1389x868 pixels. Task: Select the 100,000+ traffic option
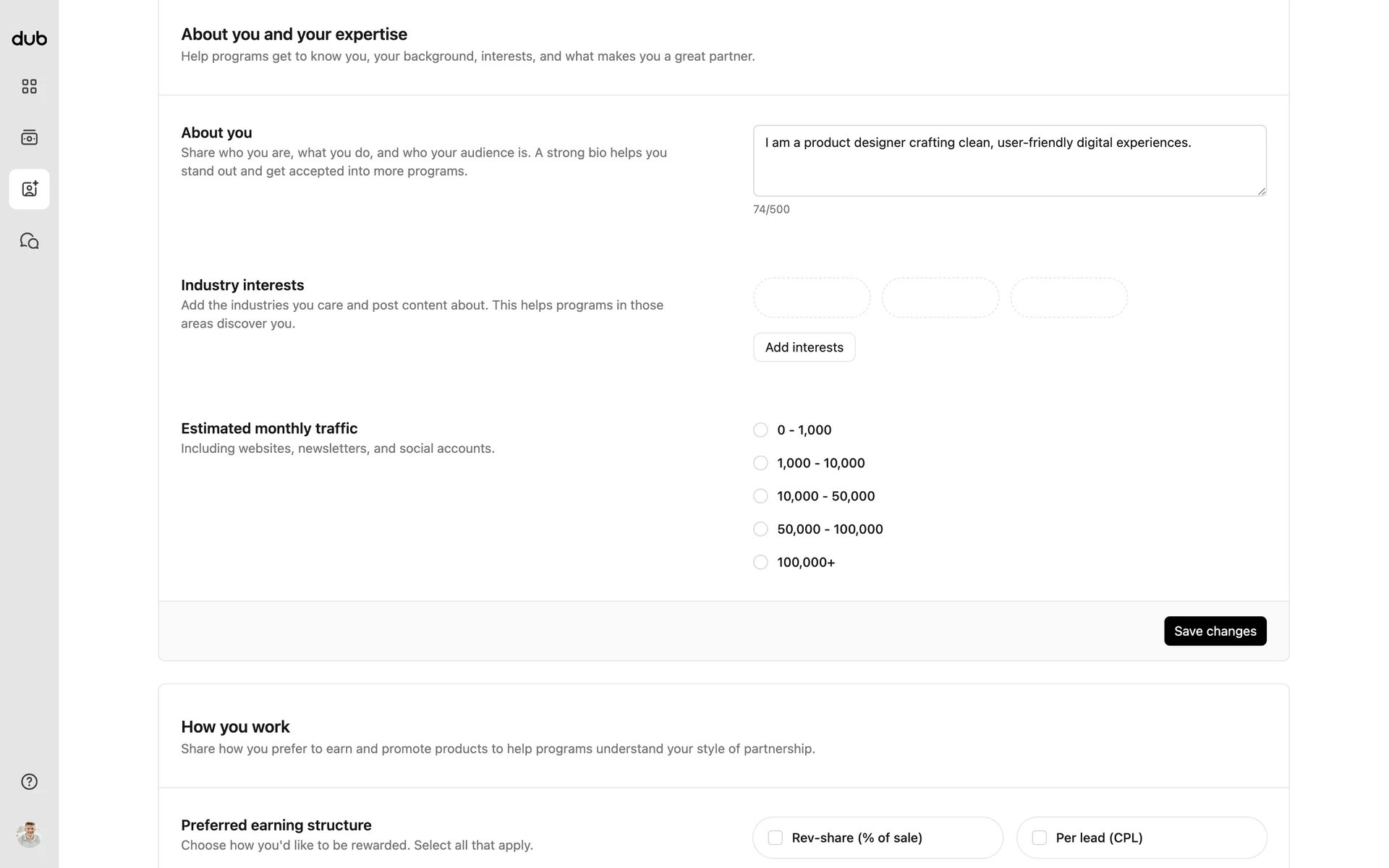coord(760,563)
